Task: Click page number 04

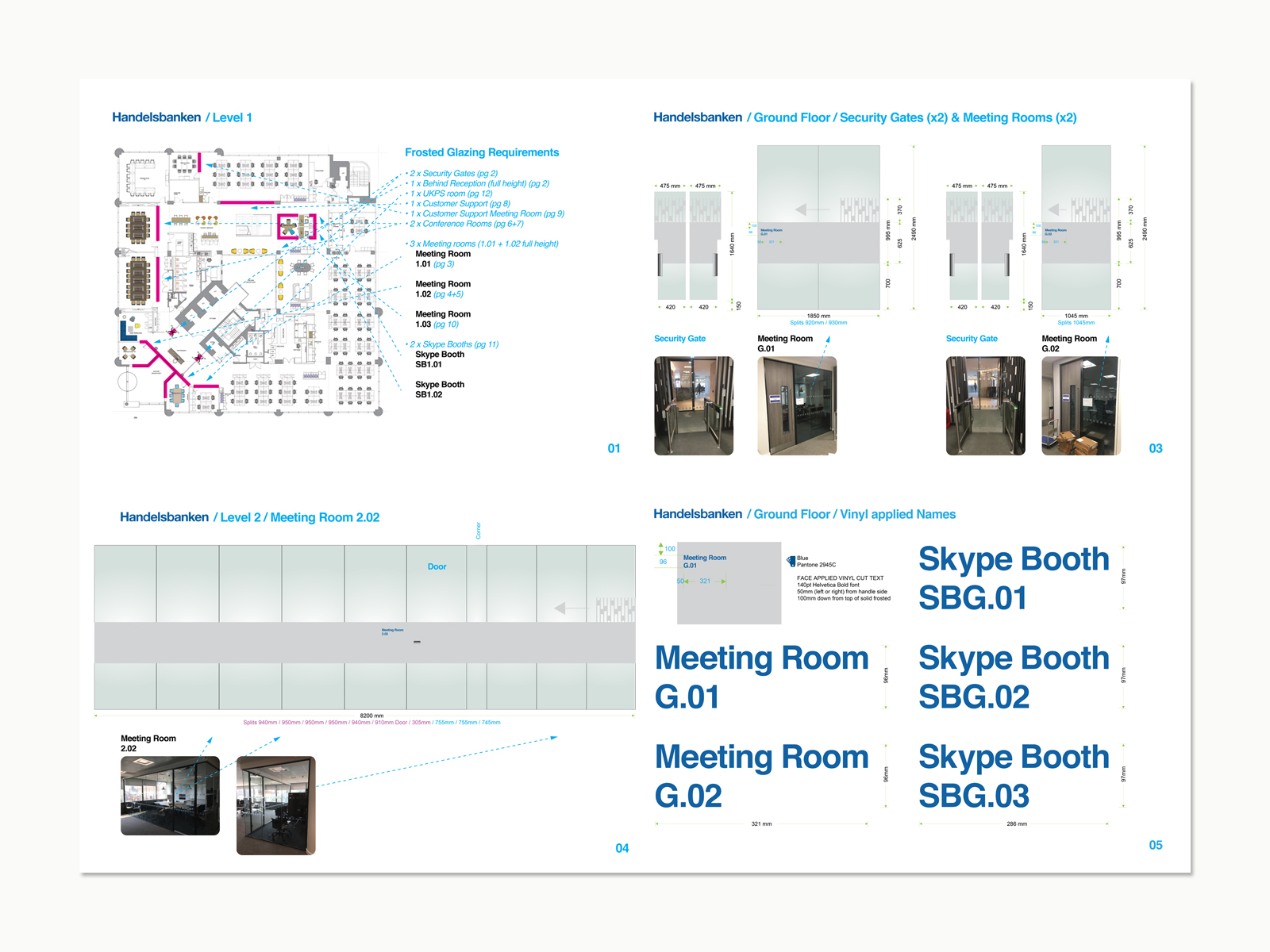Action: 622,848
